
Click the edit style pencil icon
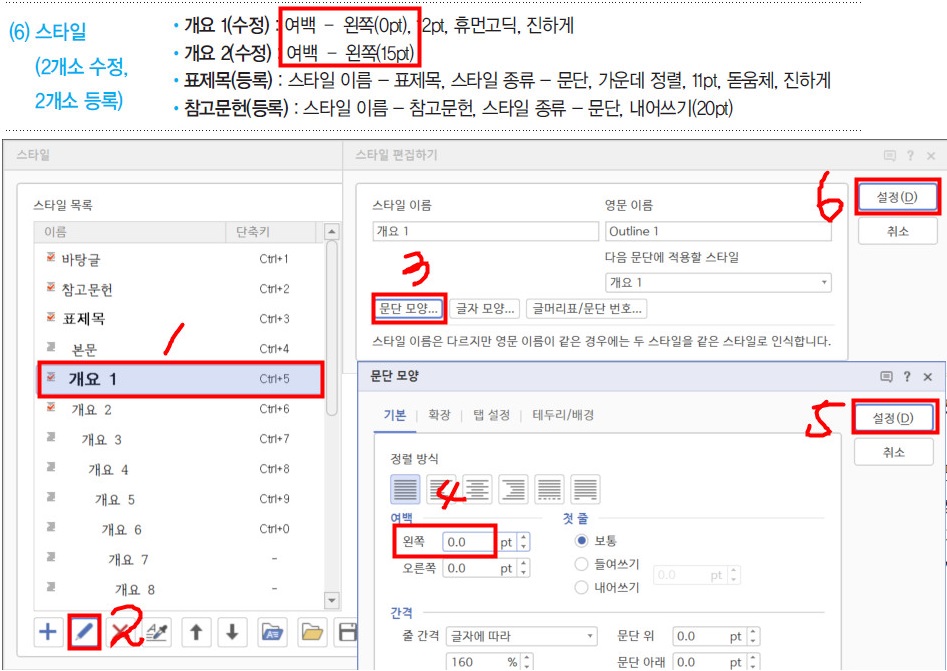pyautogui.click(x=85, y=632)
